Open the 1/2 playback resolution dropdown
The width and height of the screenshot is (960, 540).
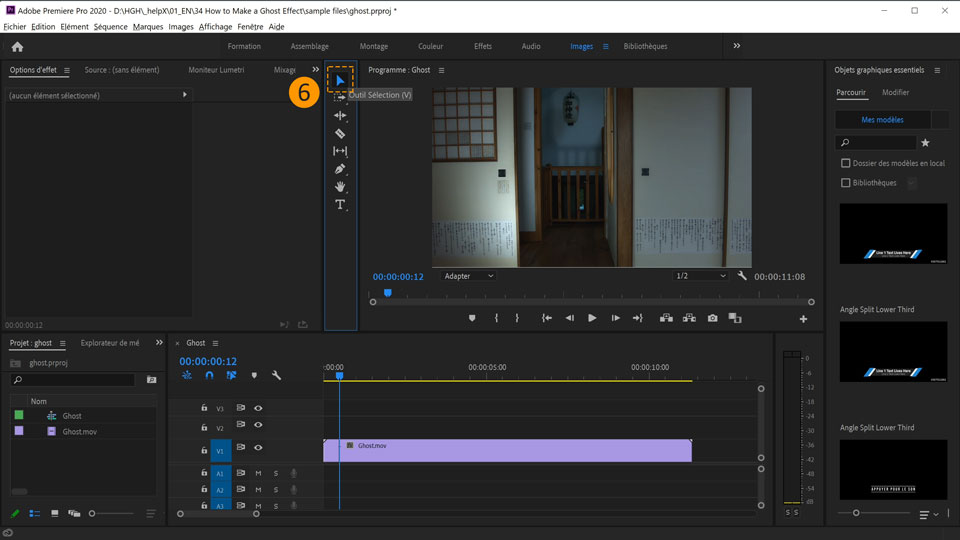700,276
